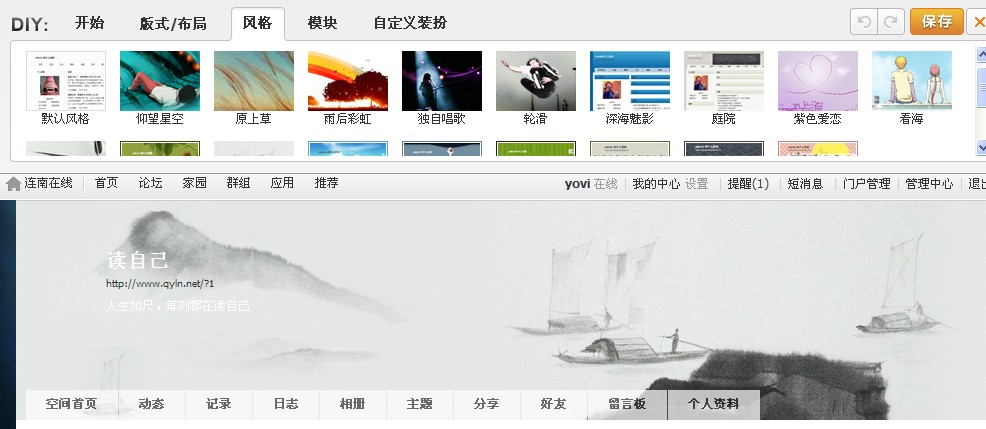Viewport: 986px width, 429px height.
Task: Click the 在线 status link
Action: click(x=606, y=184)
